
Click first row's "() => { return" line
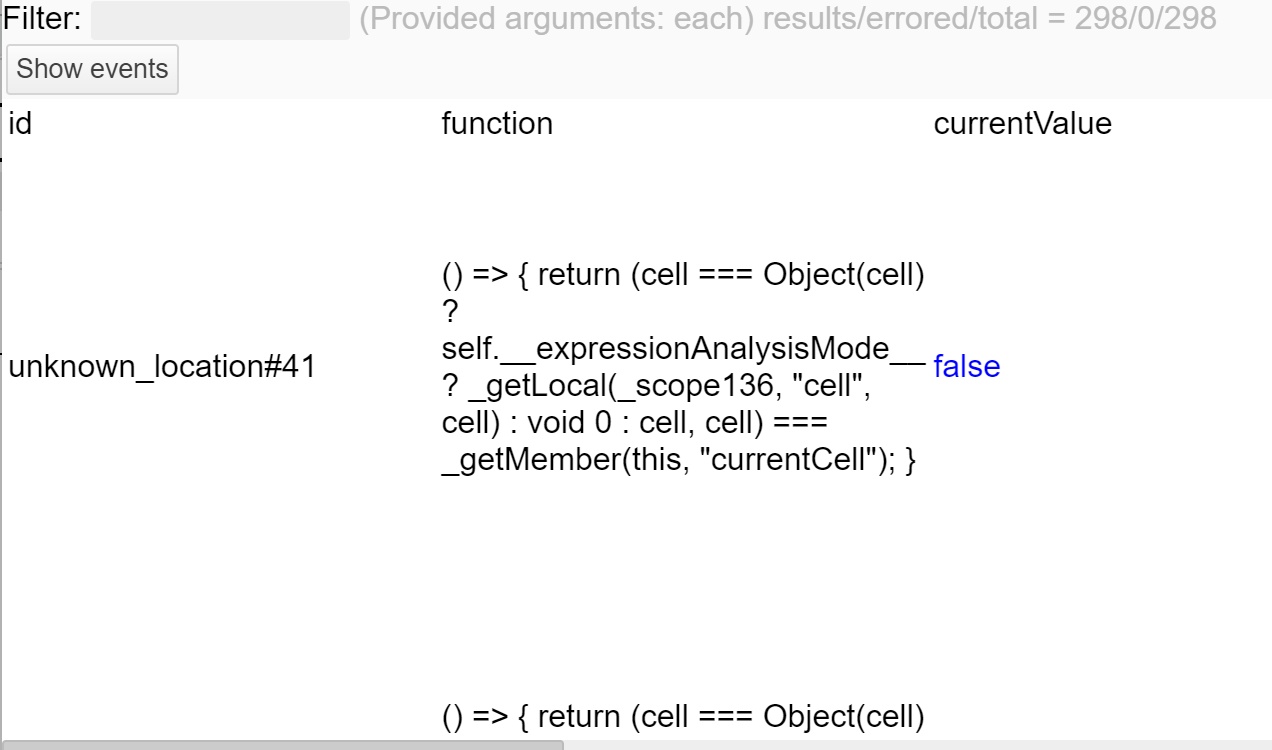(x=682, y=275)
